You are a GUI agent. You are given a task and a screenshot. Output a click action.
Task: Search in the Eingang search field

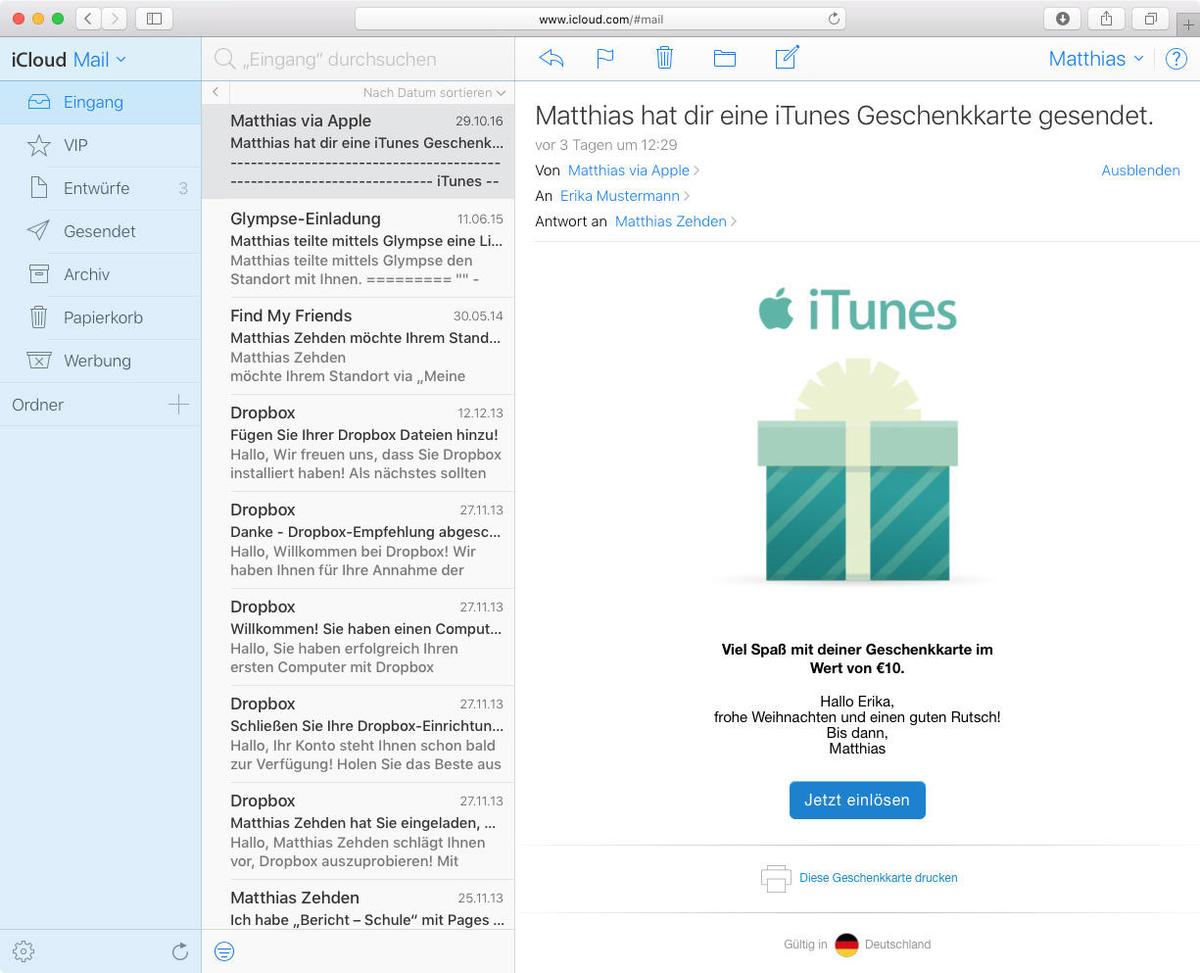[x=358, y=59]
